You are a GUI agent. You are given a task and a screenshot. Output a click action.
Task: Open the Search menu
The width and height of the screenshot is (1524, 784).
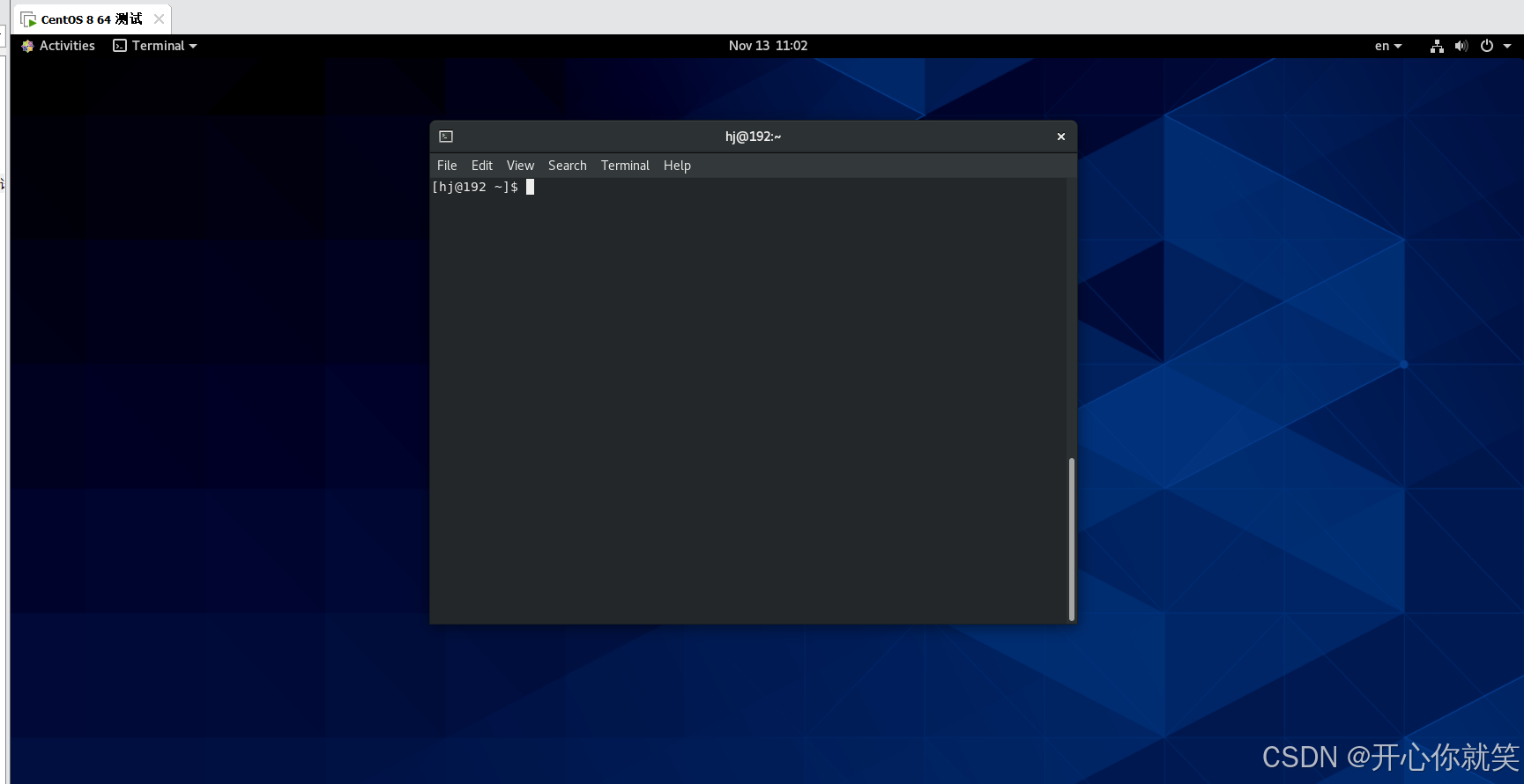(x=567, y=166)
